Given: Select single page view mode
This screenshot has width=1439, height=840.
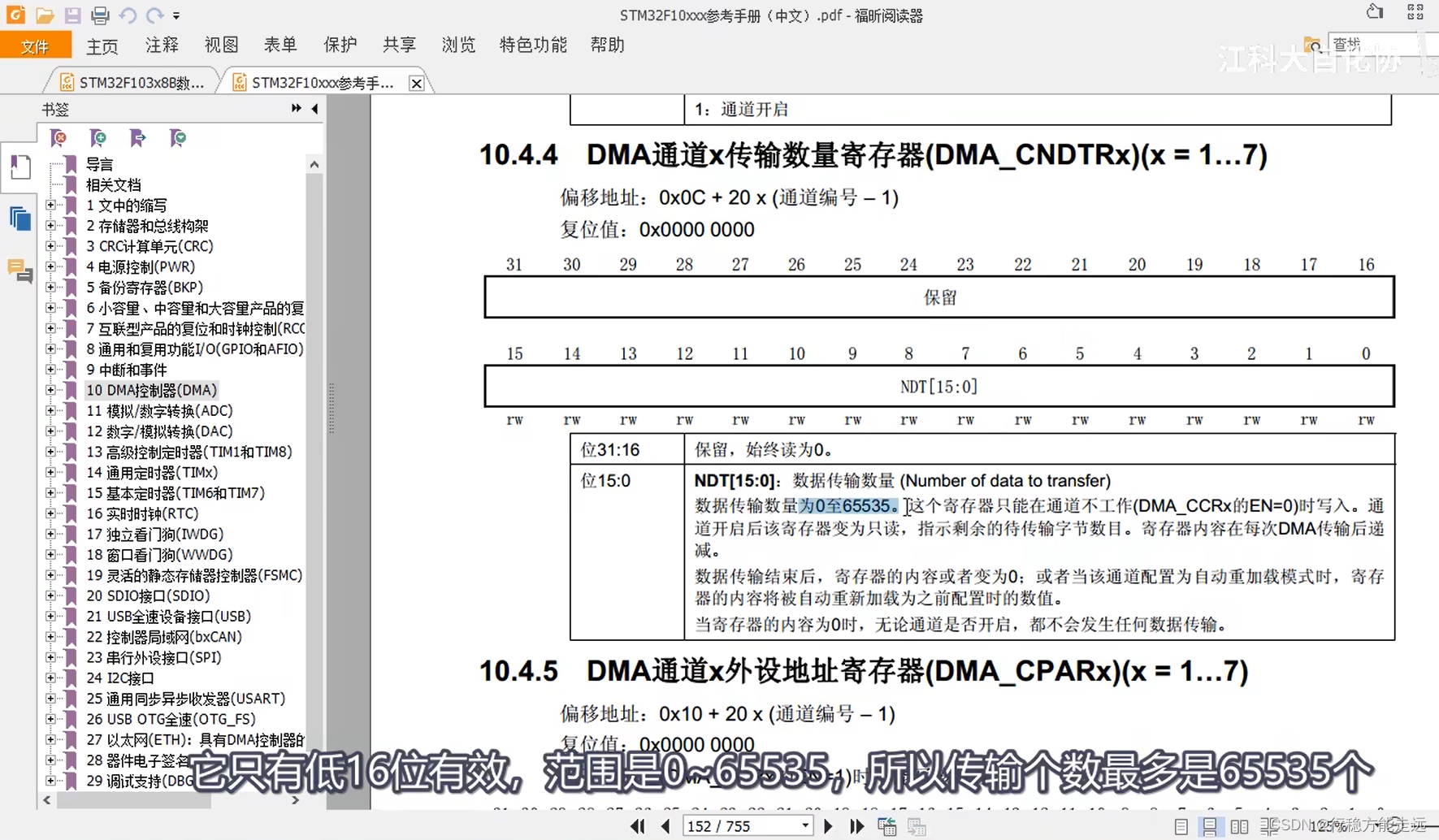Looking at the screenshot, I should coord(1181,827).
